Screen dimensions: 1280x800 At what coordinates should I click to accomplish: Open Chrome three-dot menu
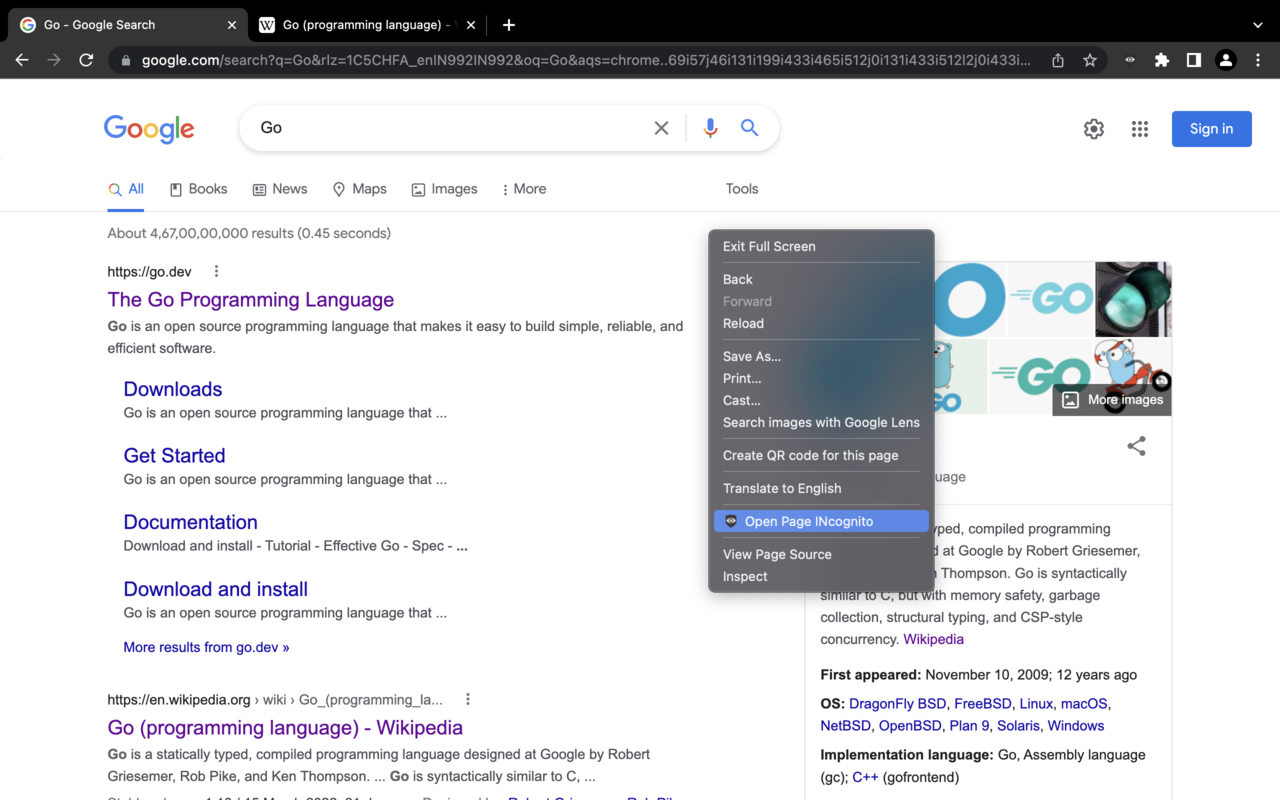pyautogui.click(x=1258, y=60)
